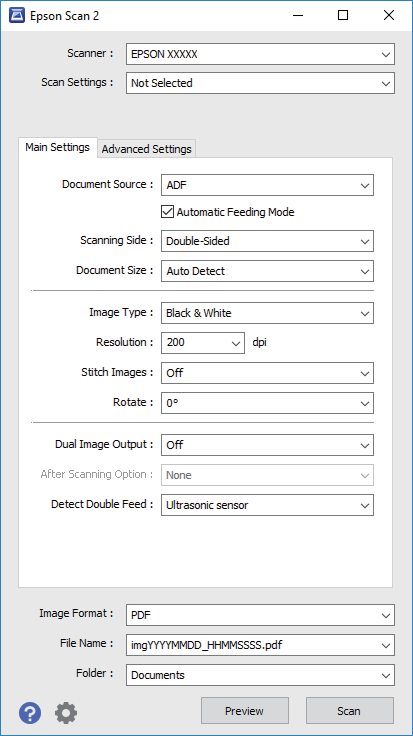Close the Epson Scan 2 window
The image size is (413, 736).
click(x=389, y=15)
